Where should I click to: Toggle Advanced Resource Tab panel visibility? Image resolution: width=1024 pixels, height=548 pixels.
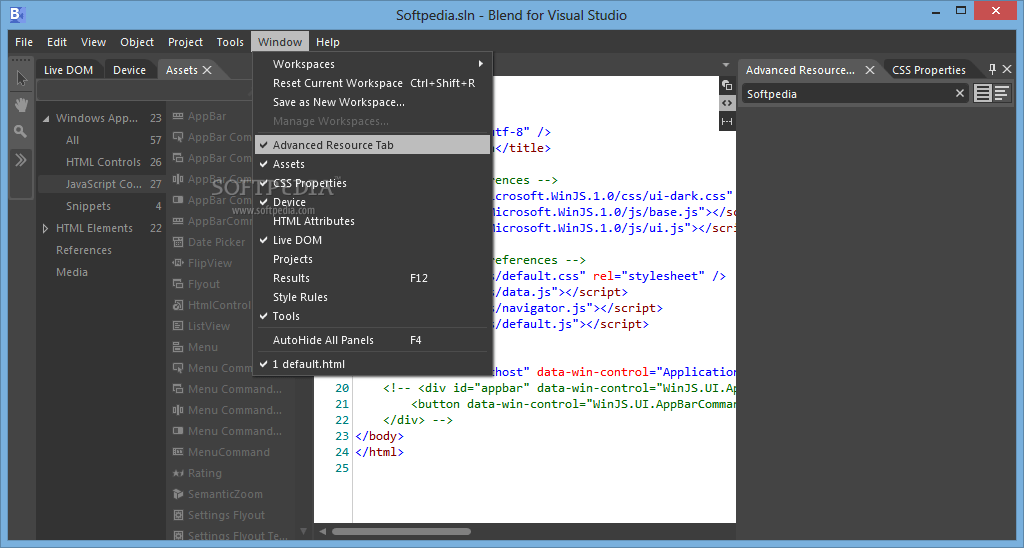372,145
